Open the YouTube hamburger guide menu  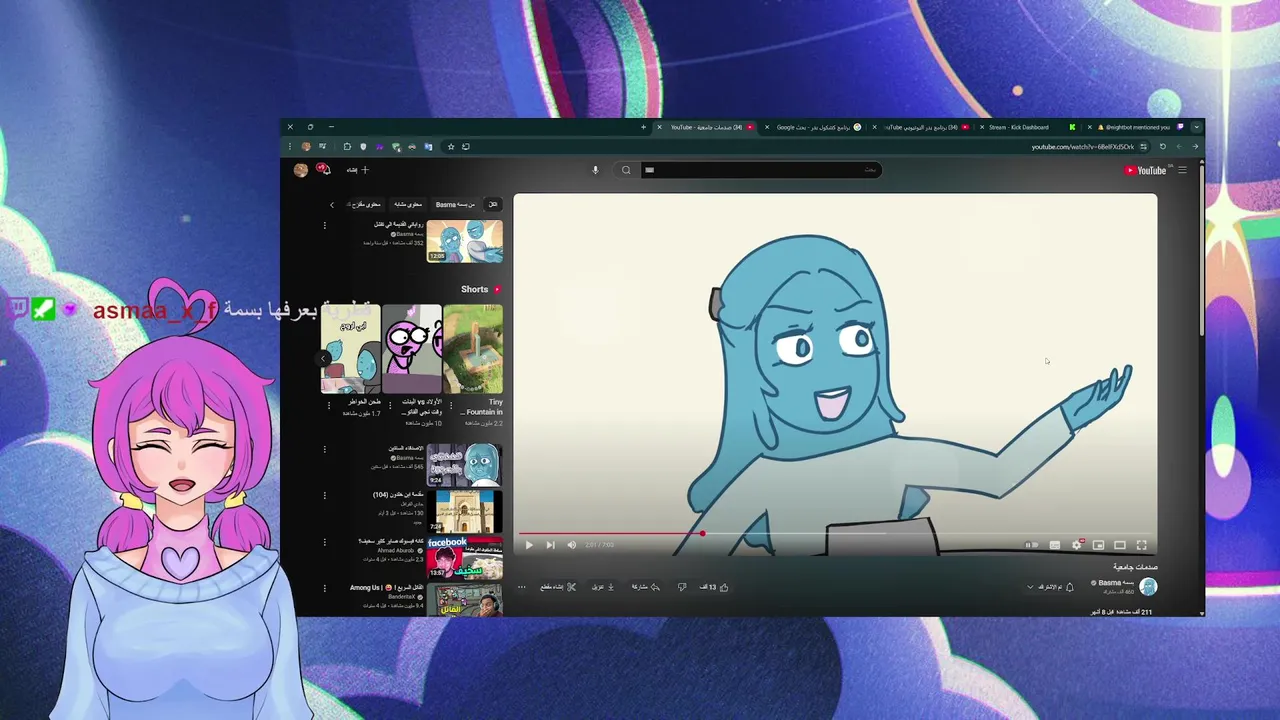(1182, 170)
